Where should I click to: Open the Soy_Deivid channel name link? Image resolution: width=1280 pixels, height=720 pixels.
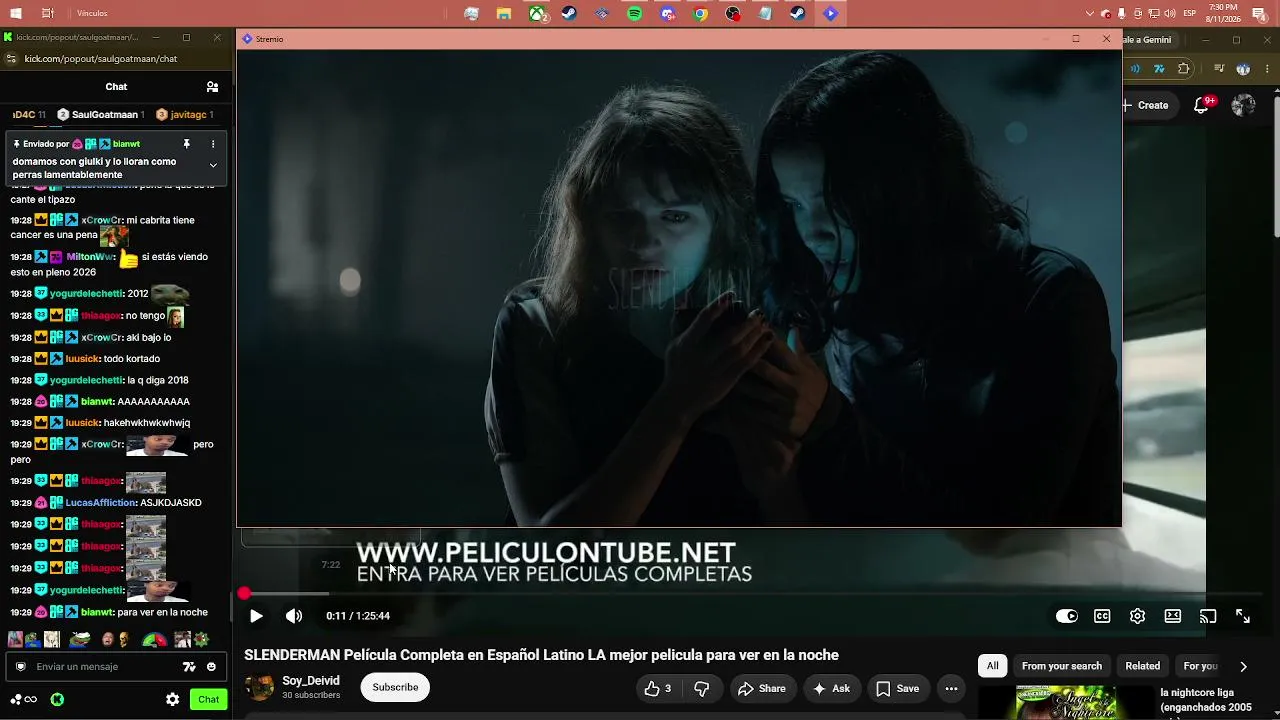311,681
